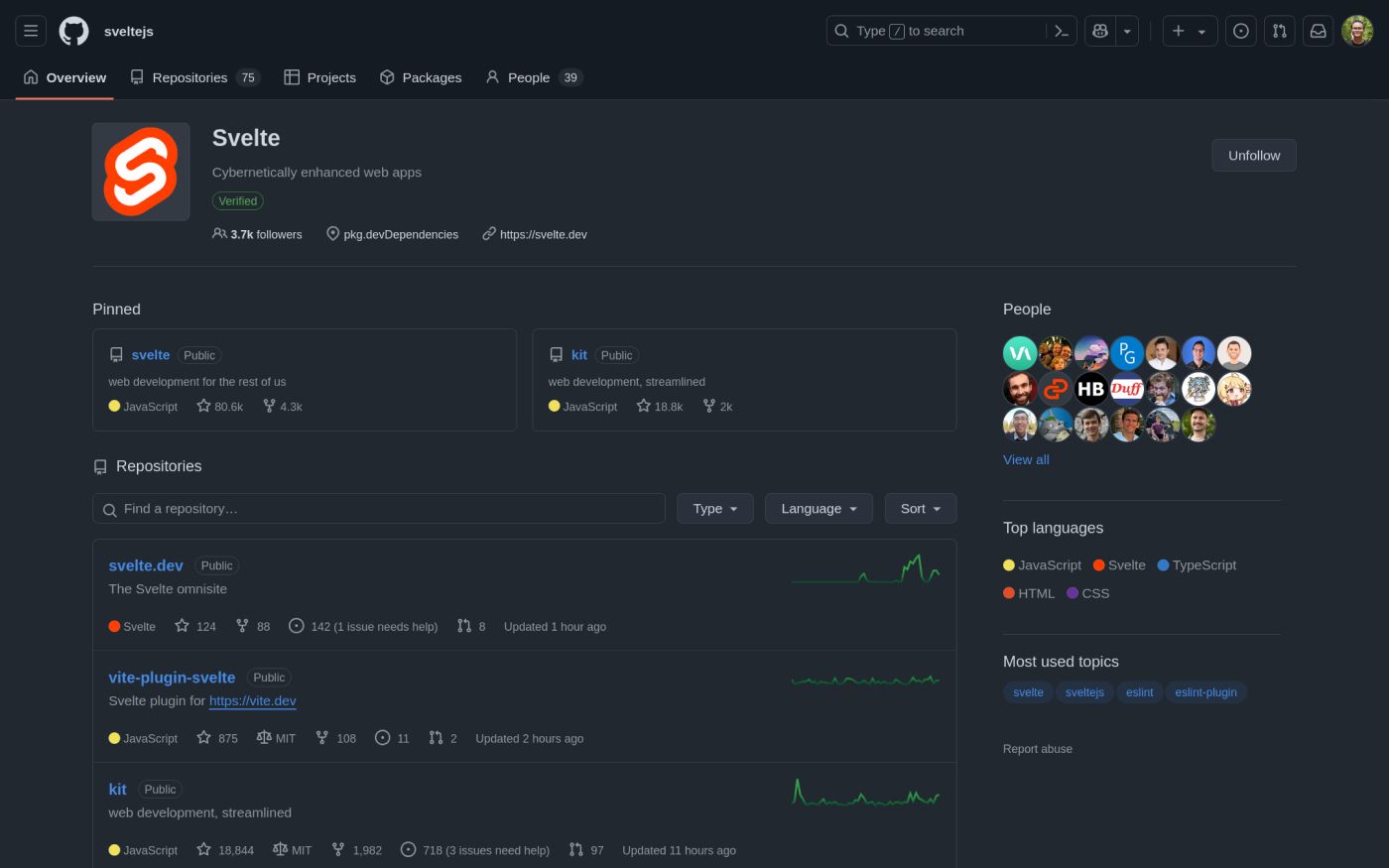Select the eslint-plugin topic tag
The image size is (1389, 868).
tap(1205, 692)
